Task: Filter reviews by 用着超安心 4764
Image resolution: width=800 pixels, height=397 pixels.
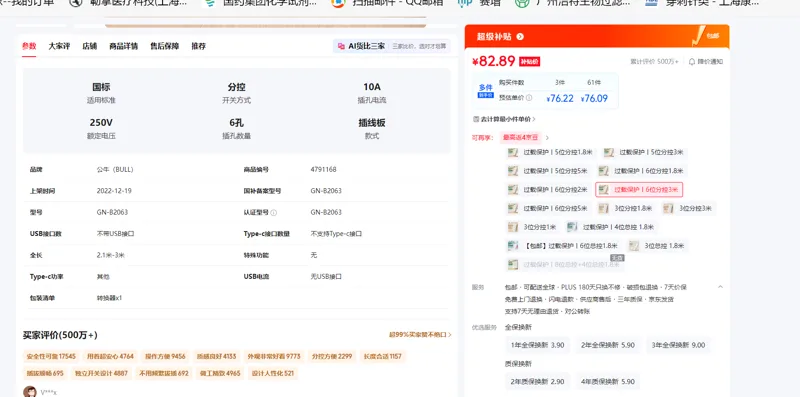Action: pyautogui.click(x=110, y=356)
